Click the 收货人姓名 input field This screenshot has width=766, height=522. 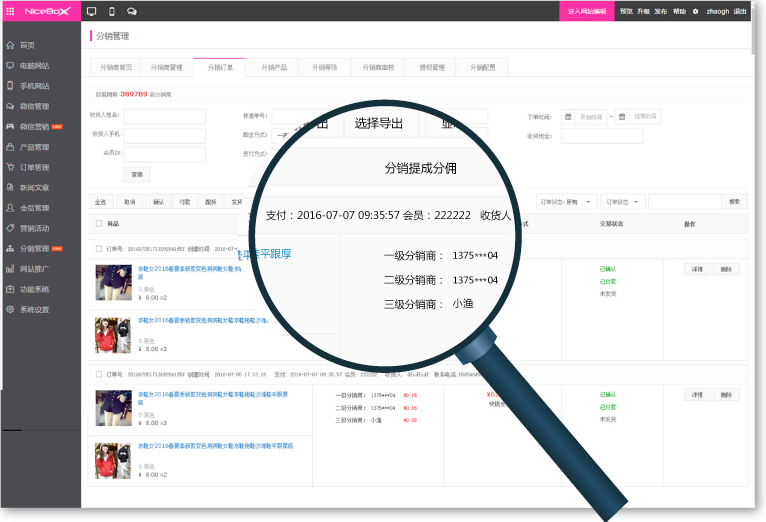[164, 117]
